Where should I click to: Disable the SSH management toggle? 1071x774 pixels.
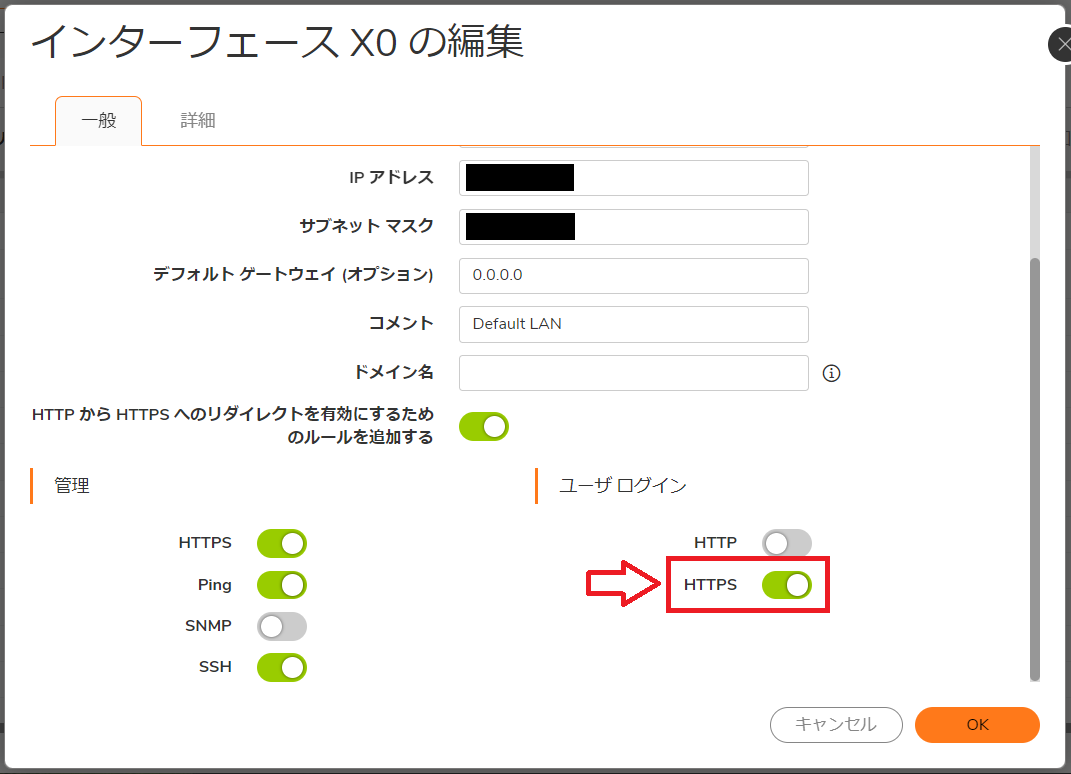click(x=281, y=667)
